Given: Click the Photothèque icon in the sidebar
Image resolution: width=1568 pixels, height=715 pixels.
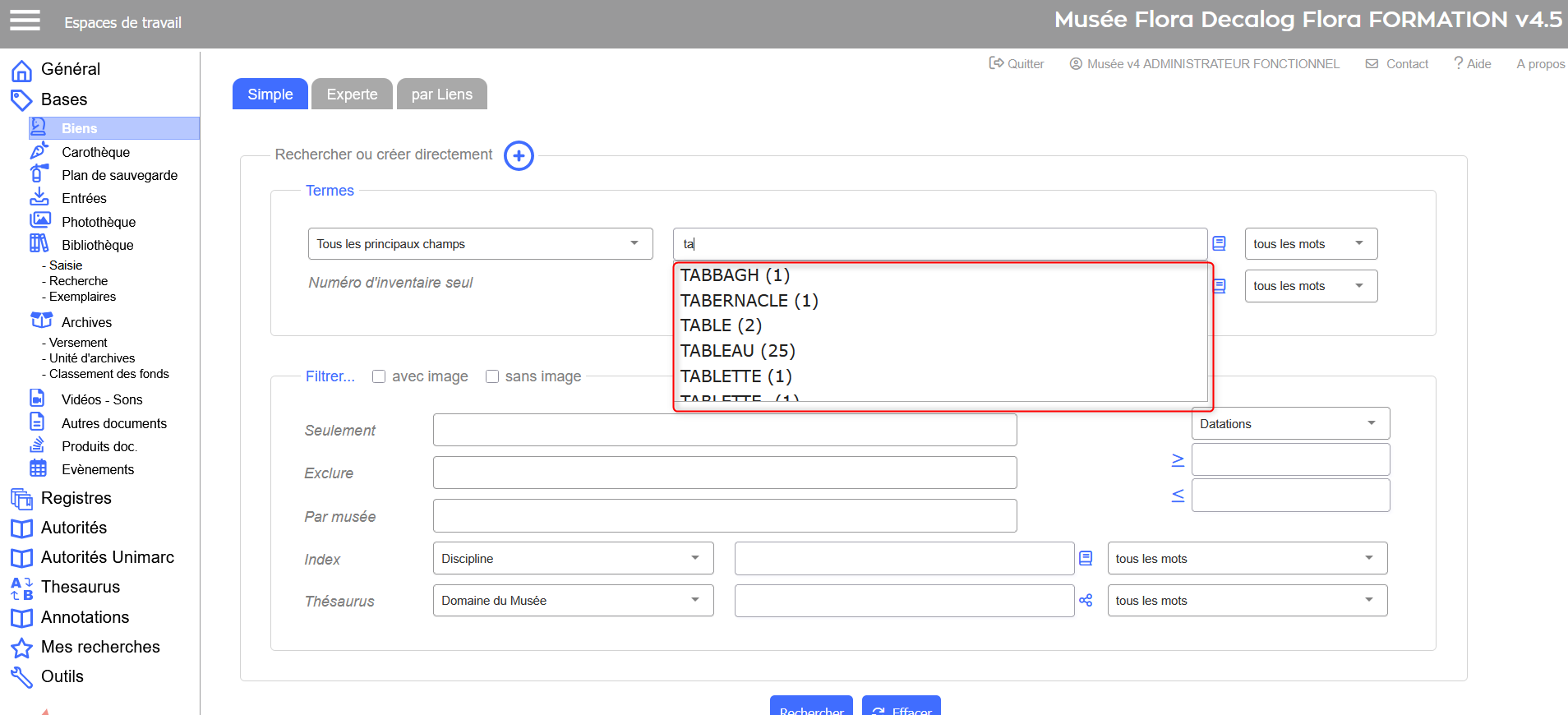Looking at the screenshot, I should pos(39,221).
